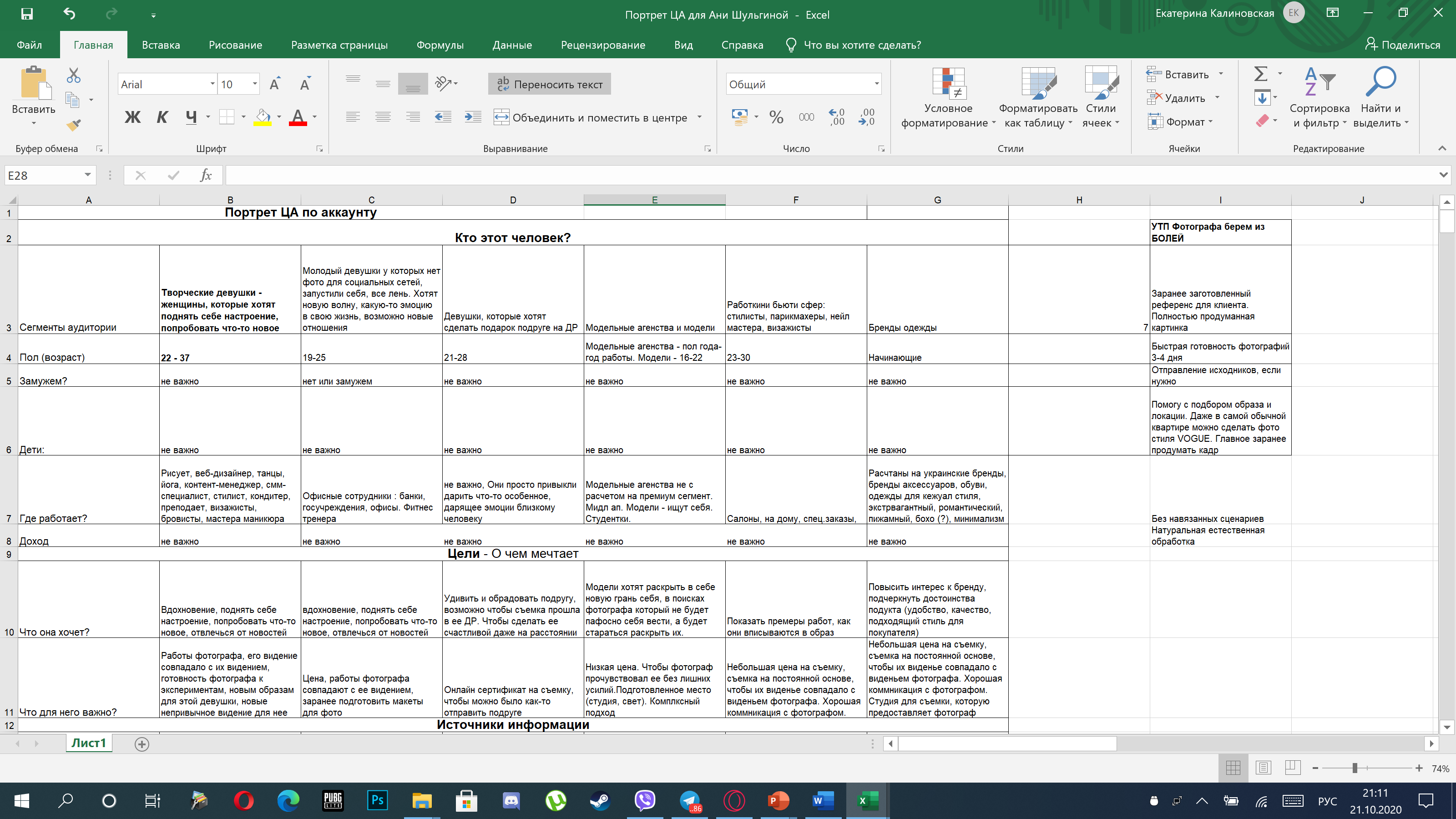Undo the last action
This screenshot has width=1456, height=819.
pyautogui.click(x=69, y=14)
